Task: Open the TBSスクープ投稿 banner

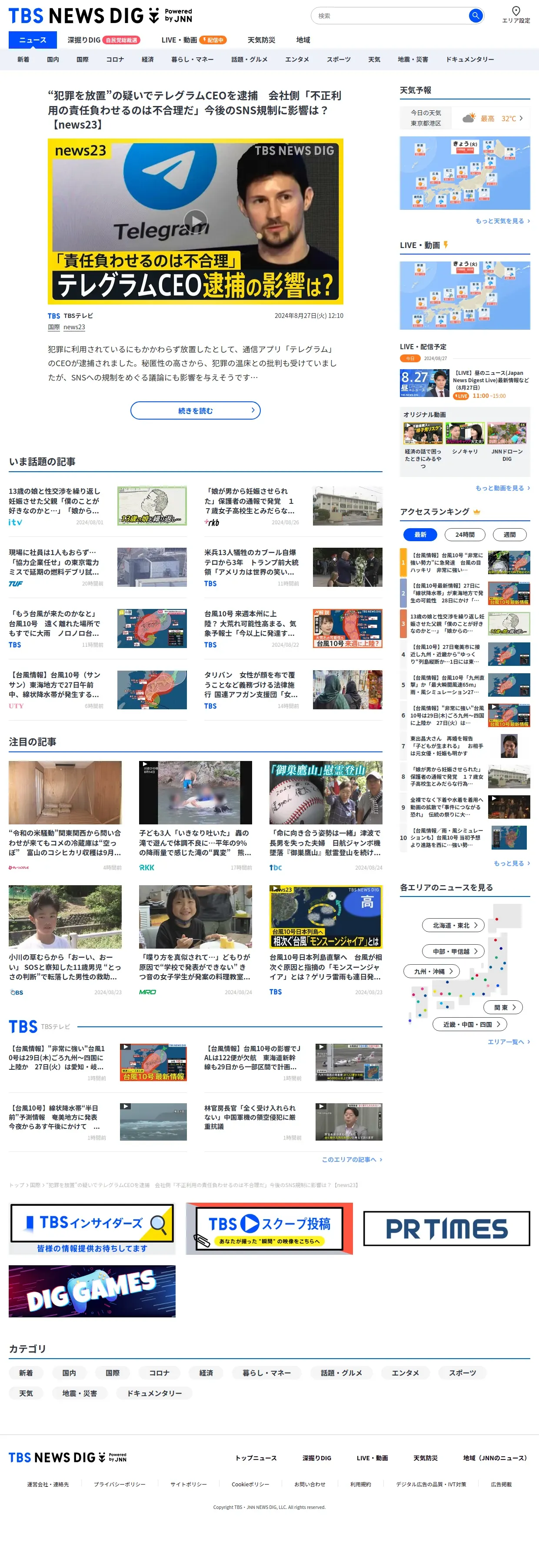Action: tap(269, 1228)
